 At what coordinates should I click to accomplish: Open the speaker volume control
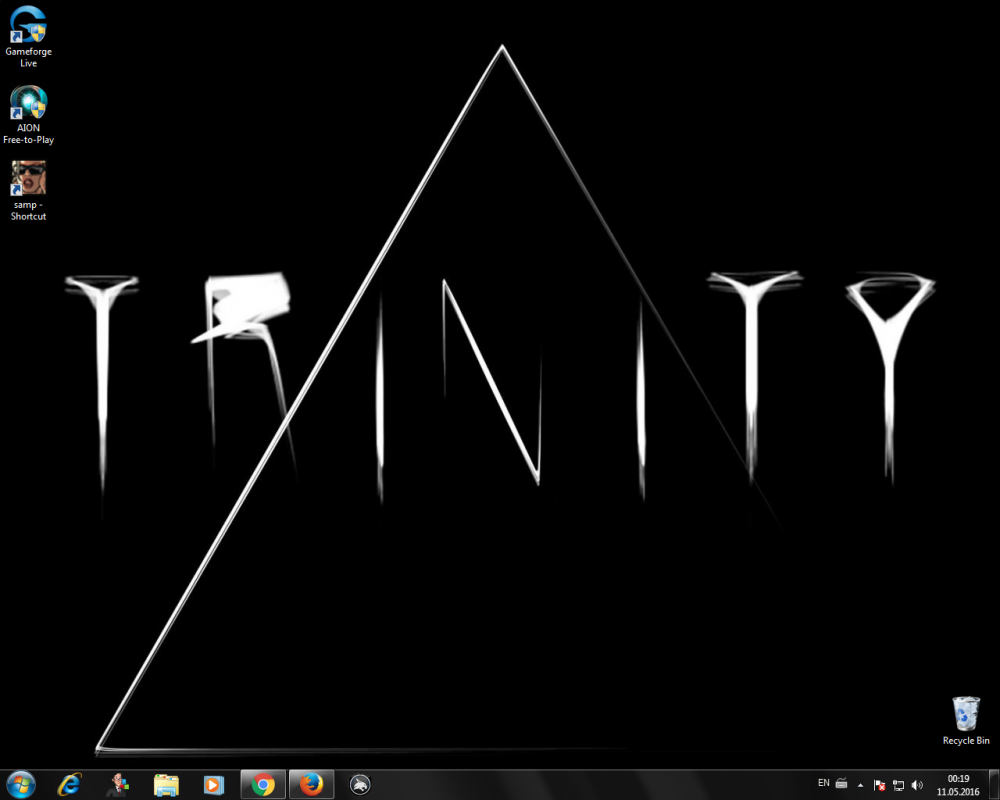917,785
